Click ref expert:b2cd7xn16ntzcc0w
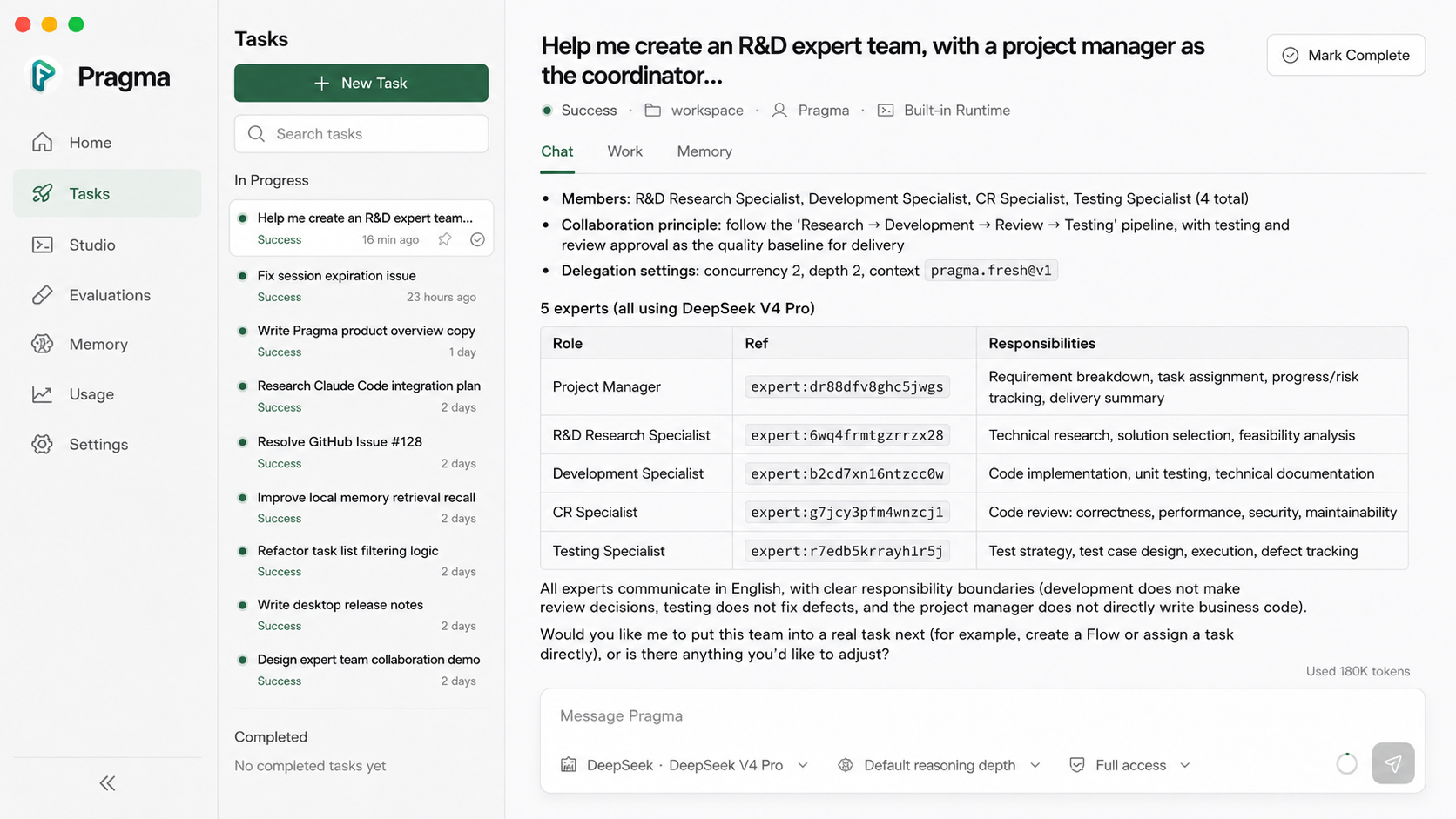1456x819 pixels. [846, 473]
